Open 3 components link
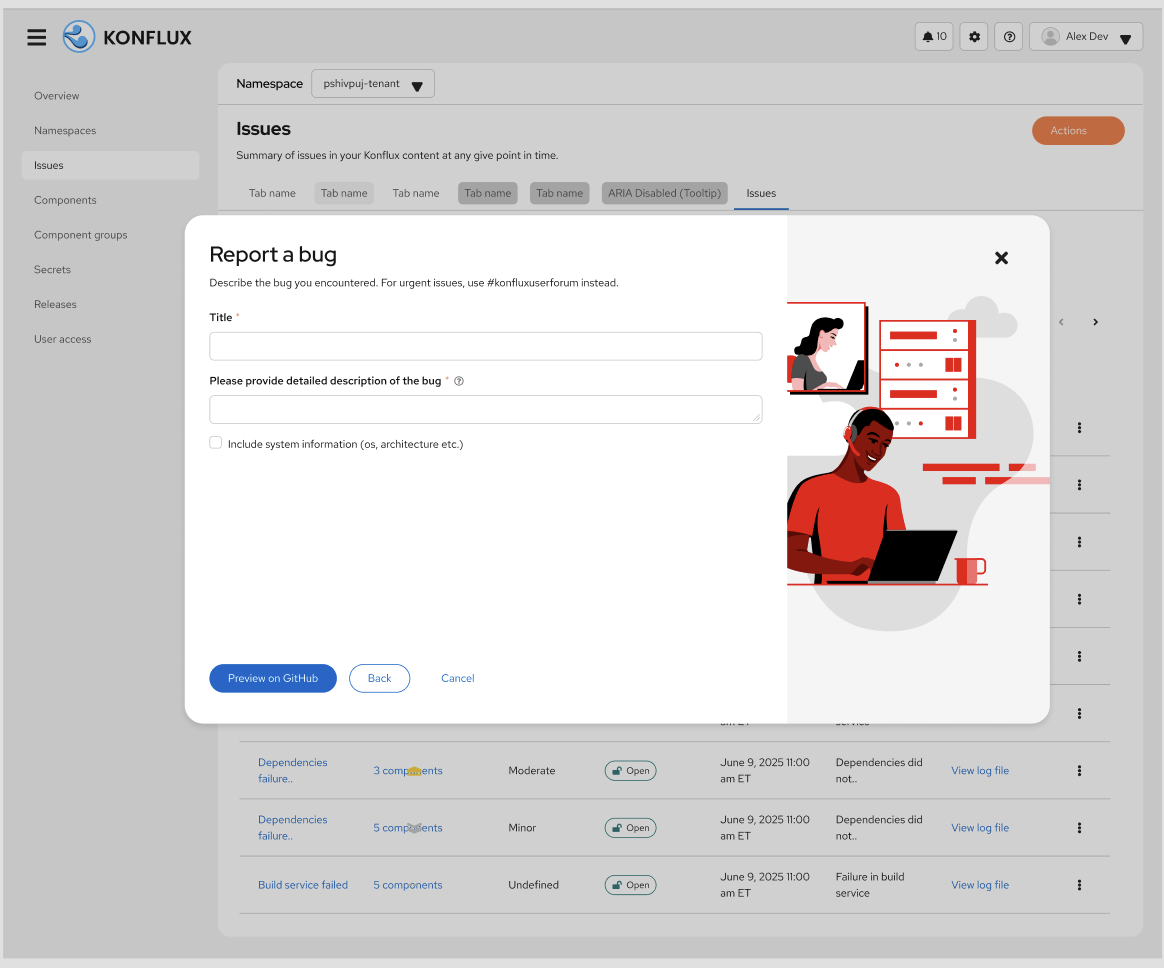1164x968 pixels. (408, 771)
